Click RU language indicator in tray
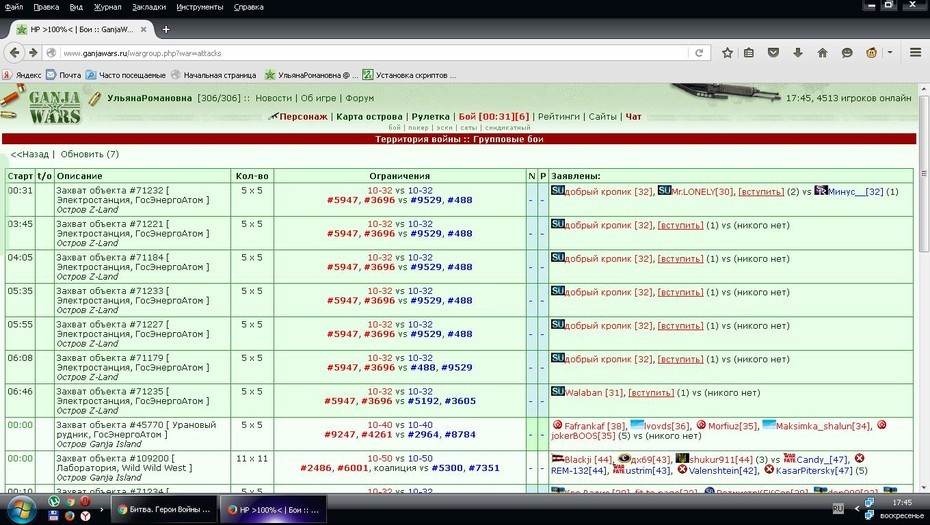The image size is (930, 525). click(x=838, y=508)
